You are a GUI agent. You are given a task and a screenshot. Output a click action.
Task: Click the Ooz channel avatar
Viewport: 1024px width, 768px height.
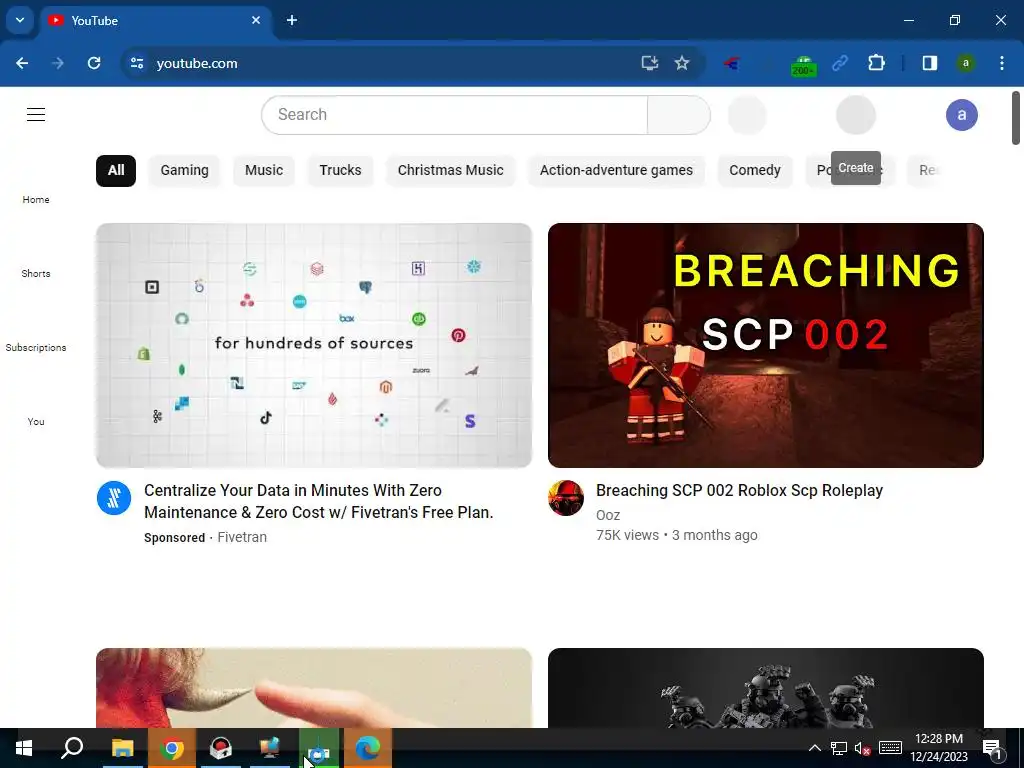(566, 498)
